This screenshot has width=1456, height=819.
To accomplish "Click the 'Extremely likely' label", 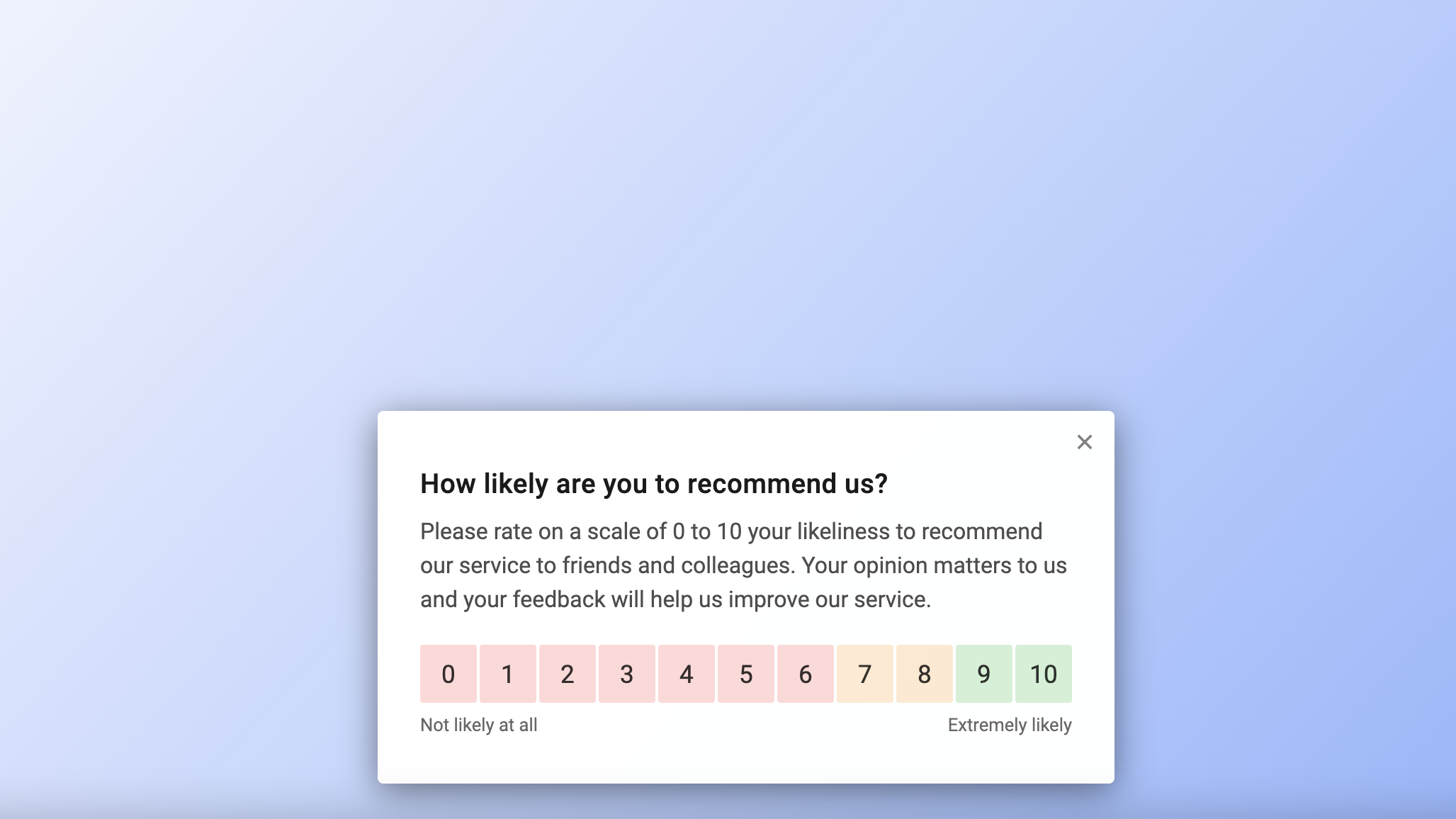I will [1010, 725].
